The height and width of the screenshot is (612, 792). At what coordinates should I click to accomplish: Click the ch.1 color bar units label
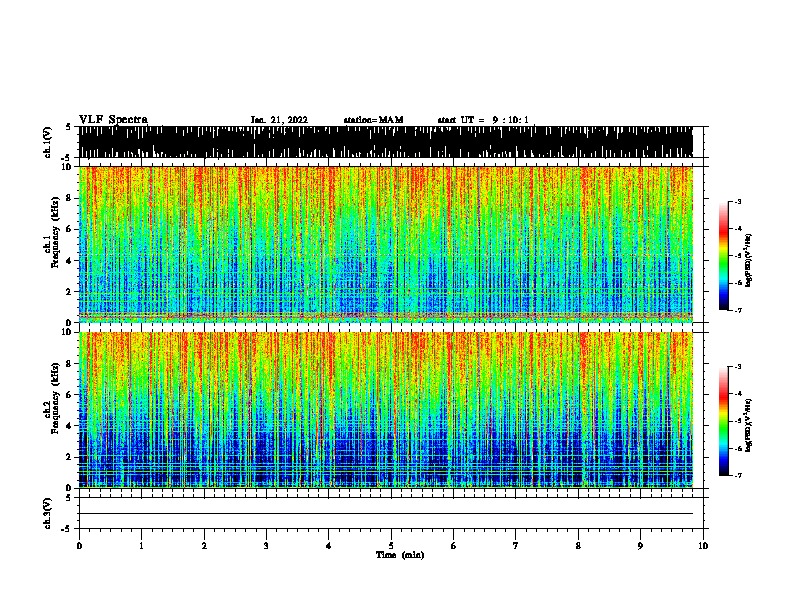pyautogui.click(x=748, y=260)
